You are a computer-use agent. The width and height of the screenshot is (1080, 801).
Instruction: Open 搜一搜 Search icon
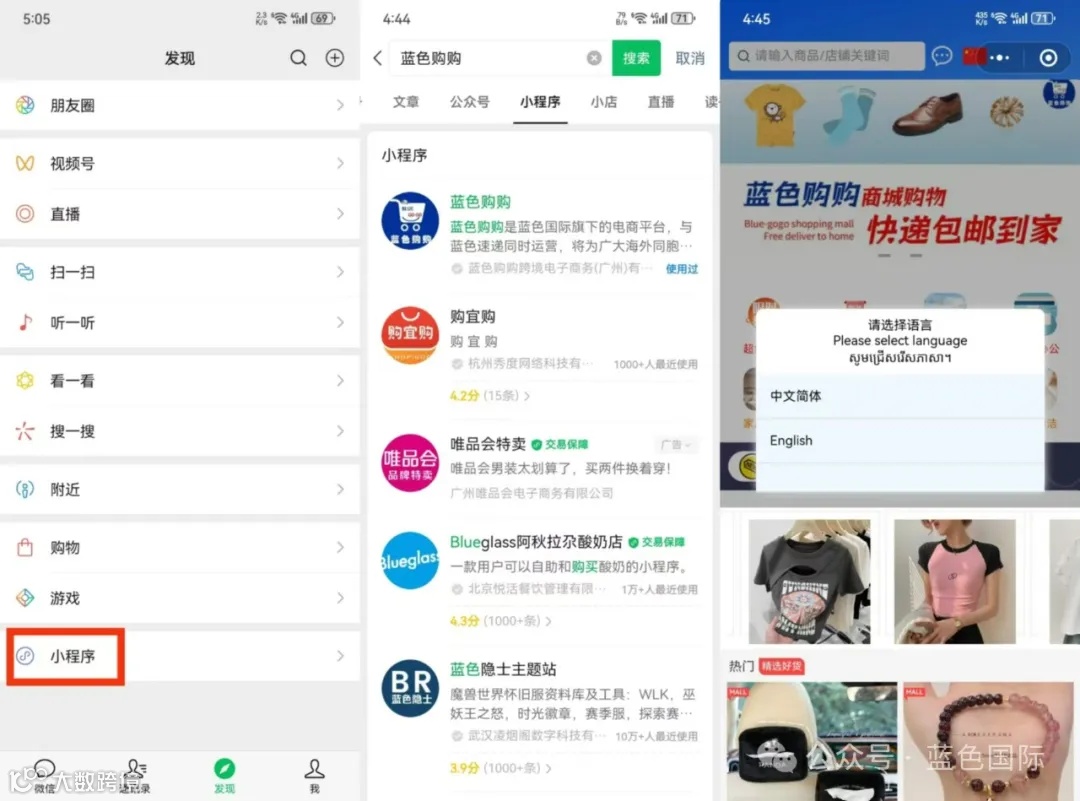coord(25,431)
